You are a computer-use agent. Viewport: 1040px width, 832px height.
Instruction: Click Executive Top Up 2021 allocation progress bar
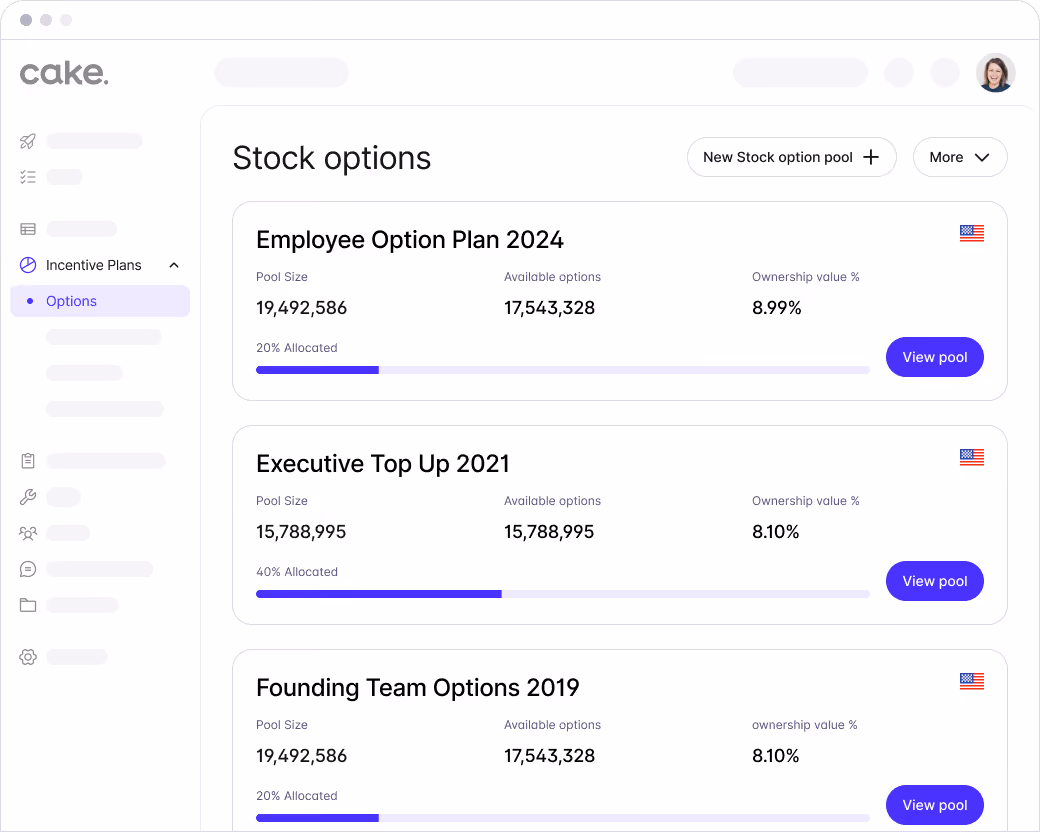(562, 594)
